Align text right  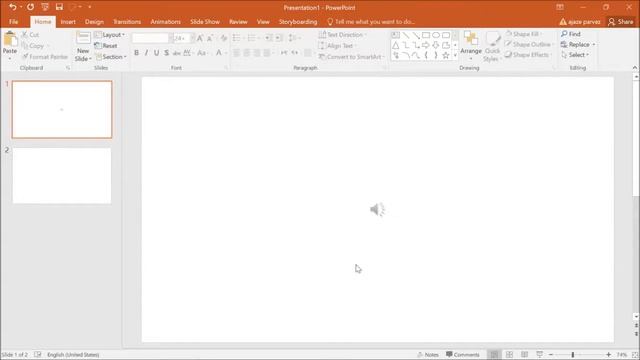257,53
